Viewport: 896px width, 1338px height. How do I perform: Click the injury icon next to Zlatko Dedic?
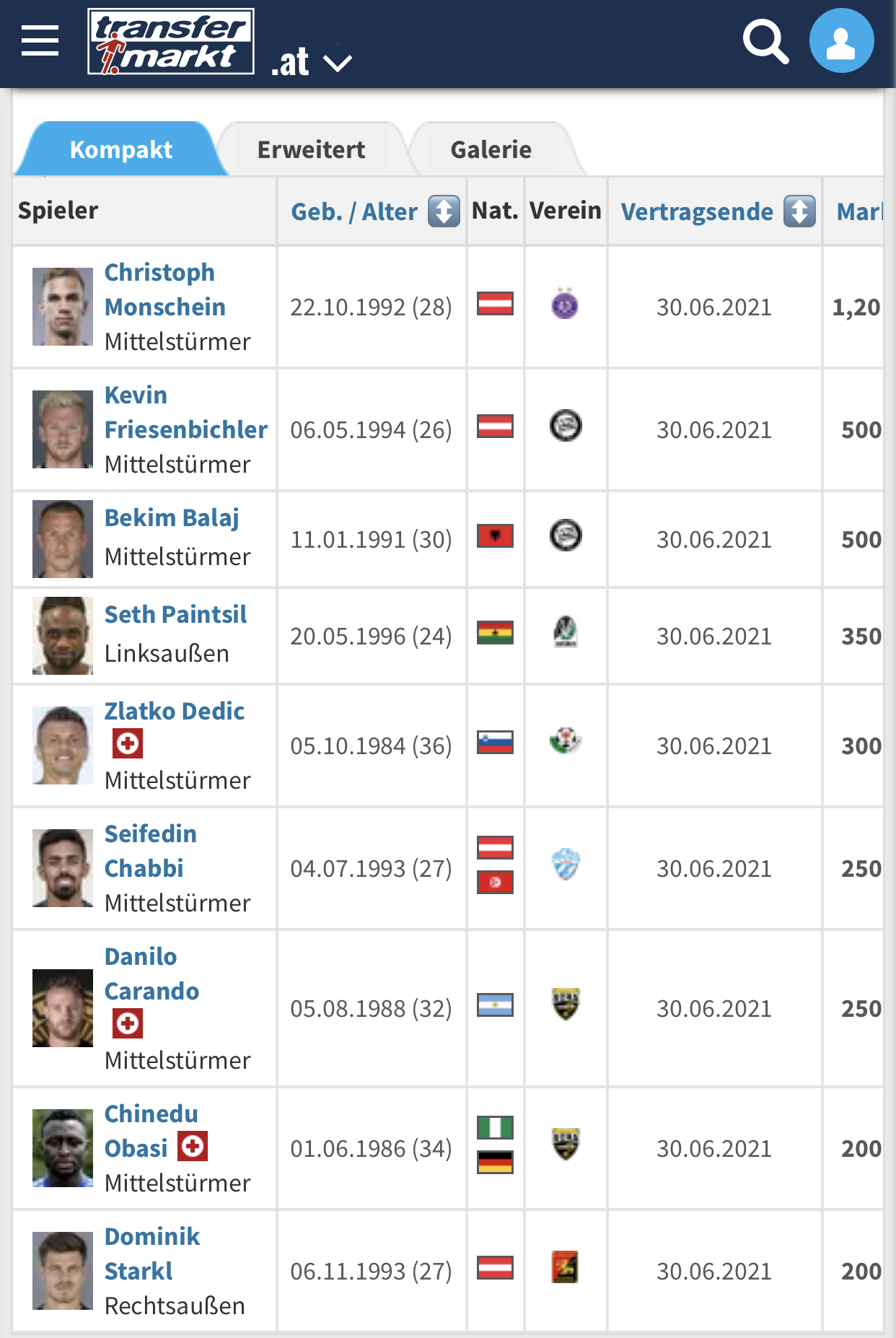(x=128, y=744)
